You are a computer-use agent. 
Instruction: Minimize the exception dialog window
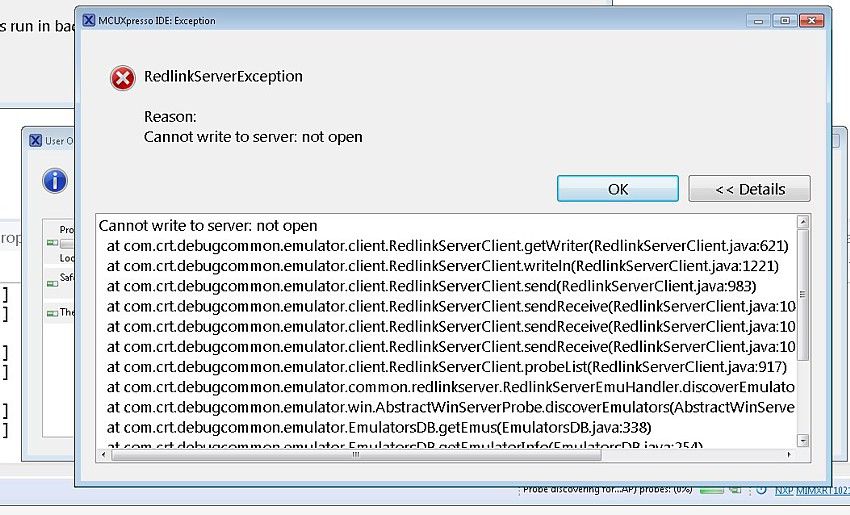click(758, 21)
